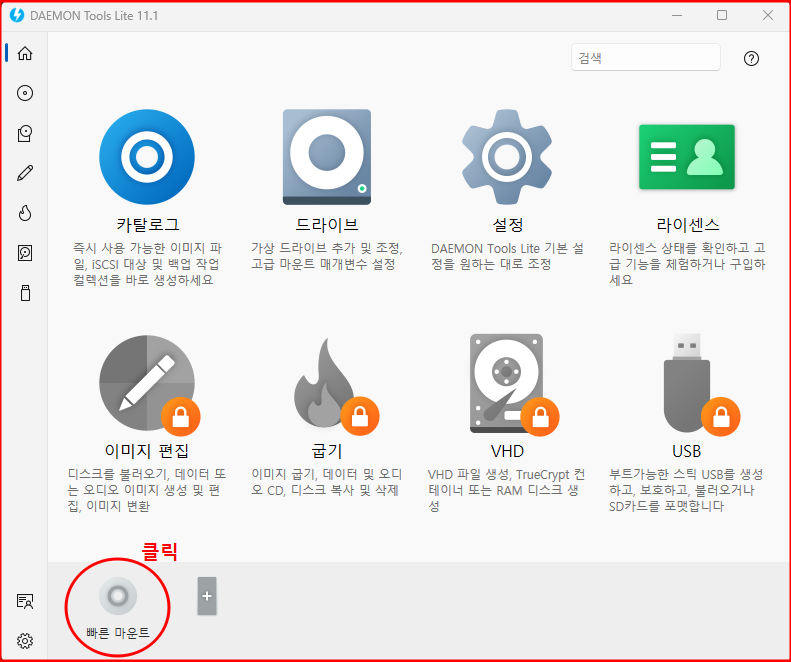Click the 빠른 마운트 quick mount disc

118,596
